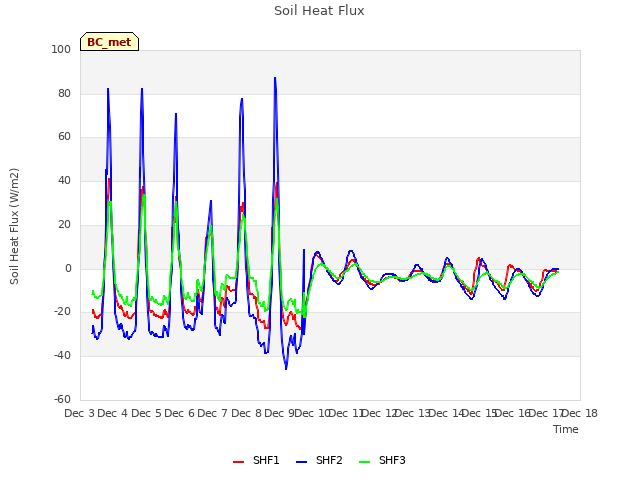640x480 pixels.
Task: Toggle the SHF1 legend entry
Action: coord(256,460)
